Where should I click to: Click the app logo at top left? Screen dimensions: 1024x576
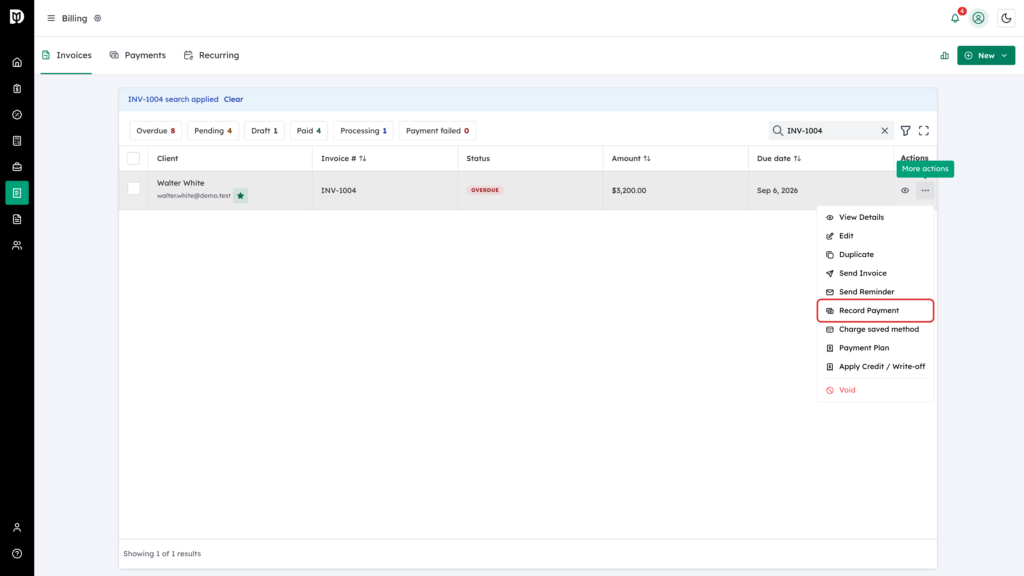[x=17, y=17]
